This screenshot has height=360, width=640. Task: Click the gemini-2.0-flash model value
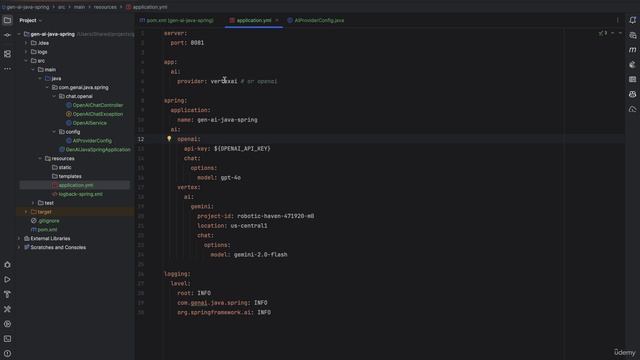click(260, 254)
